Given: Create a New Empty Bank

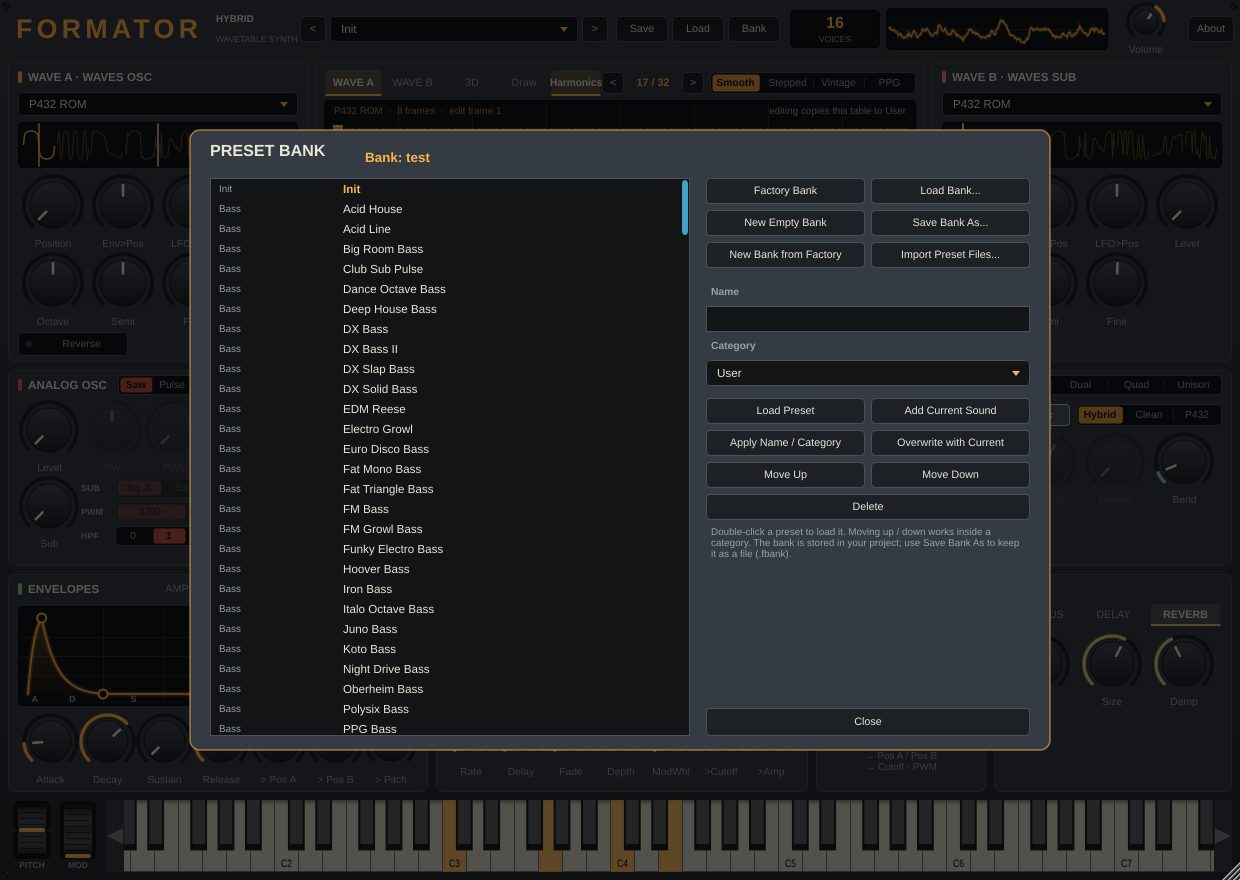Looking at the screenshot, I should [785, 223].
